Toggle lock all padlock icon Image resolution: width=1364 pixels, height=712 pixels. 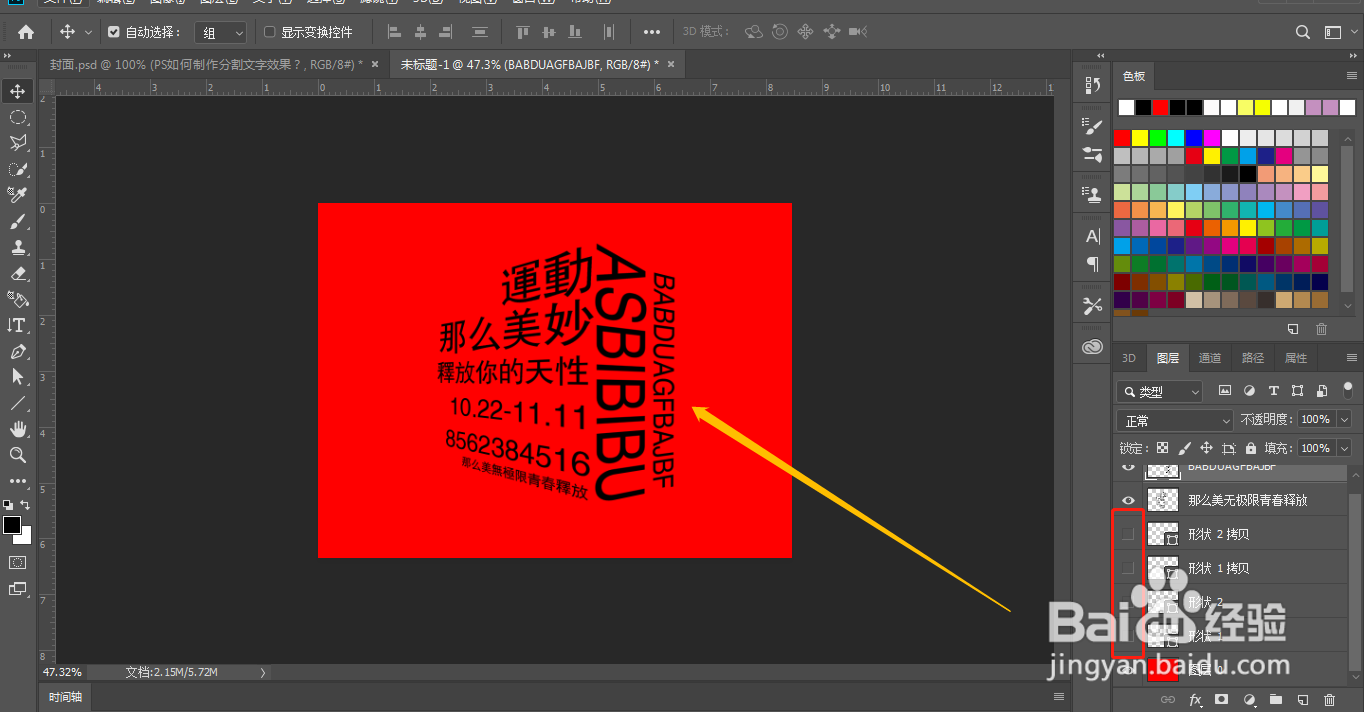[x=1252, y=448]
